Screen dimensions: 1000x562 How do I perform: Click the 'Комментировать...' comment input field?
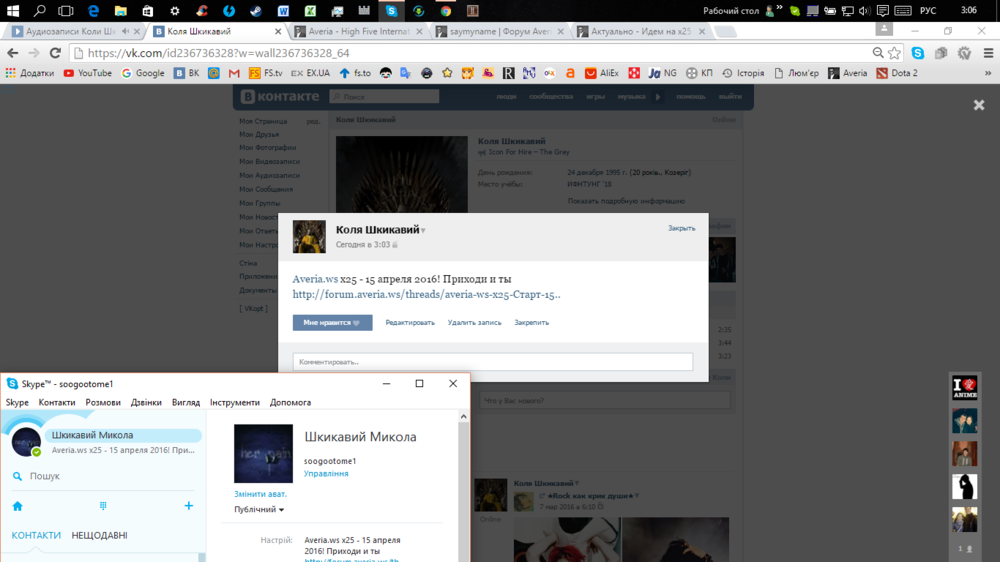(492, 362)
